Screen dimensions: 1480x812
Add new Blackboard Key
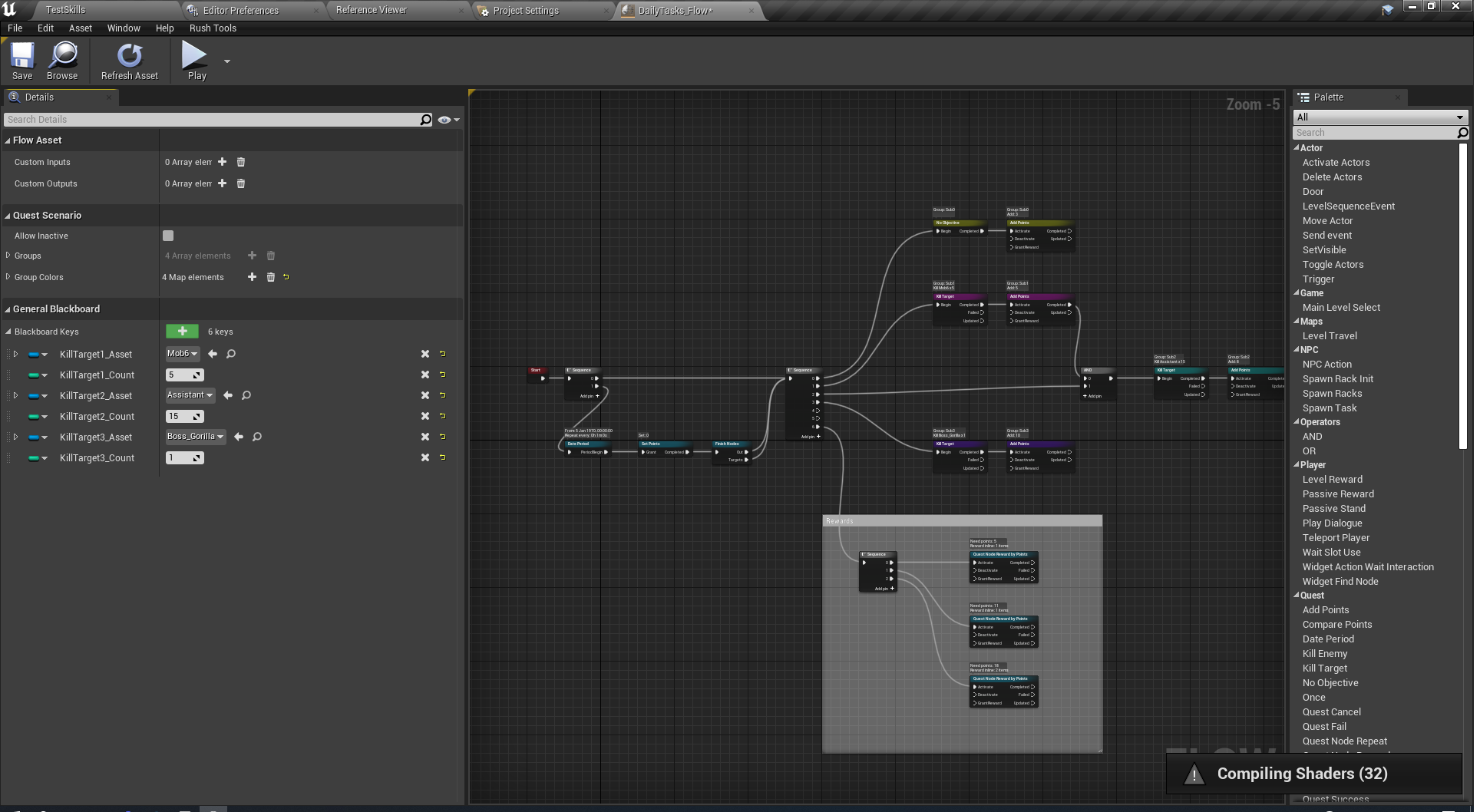tap(182, 332)
